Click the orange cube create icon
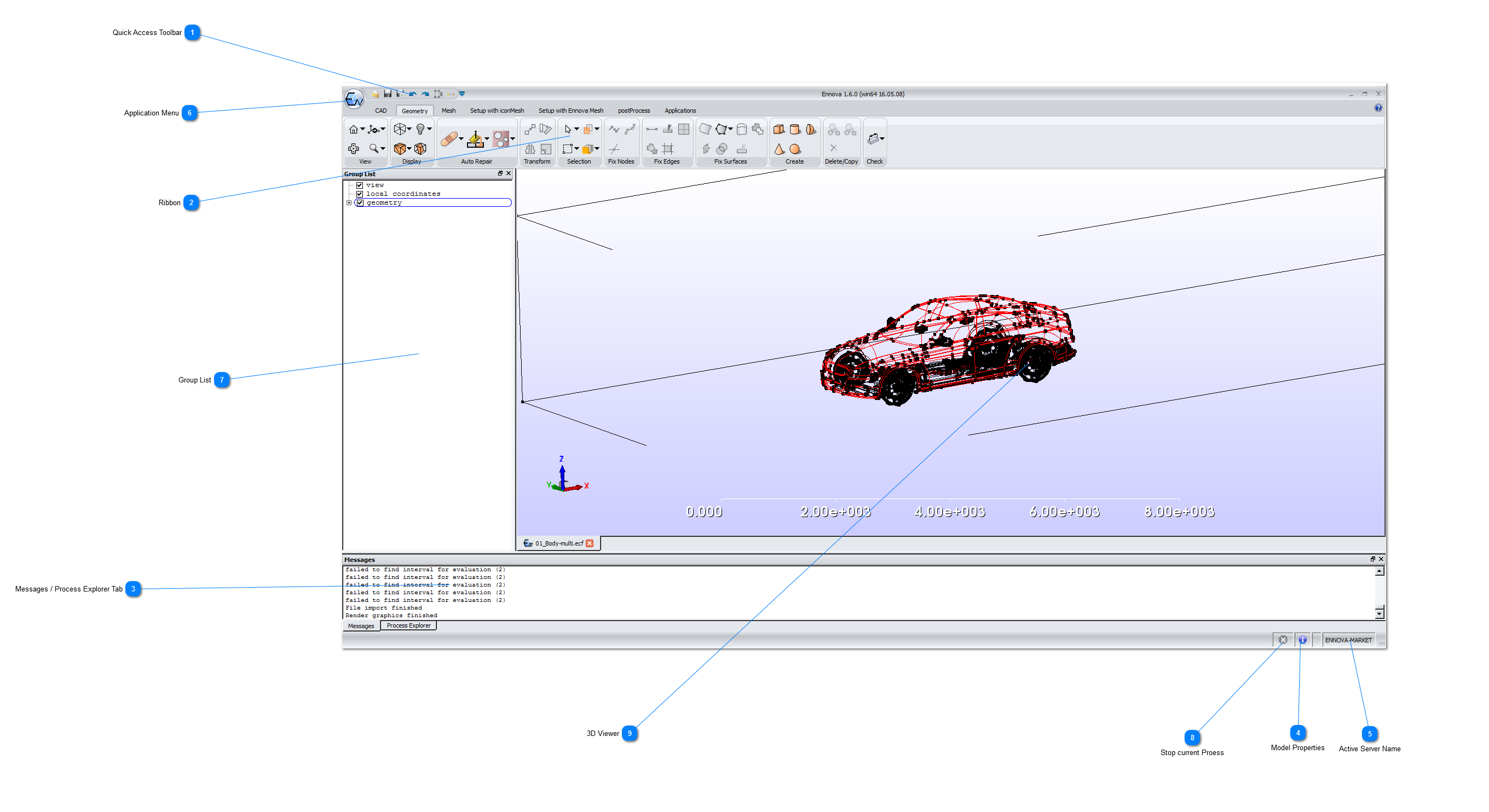The width and height of the screenshot is (1489, 812). [778, 130]
